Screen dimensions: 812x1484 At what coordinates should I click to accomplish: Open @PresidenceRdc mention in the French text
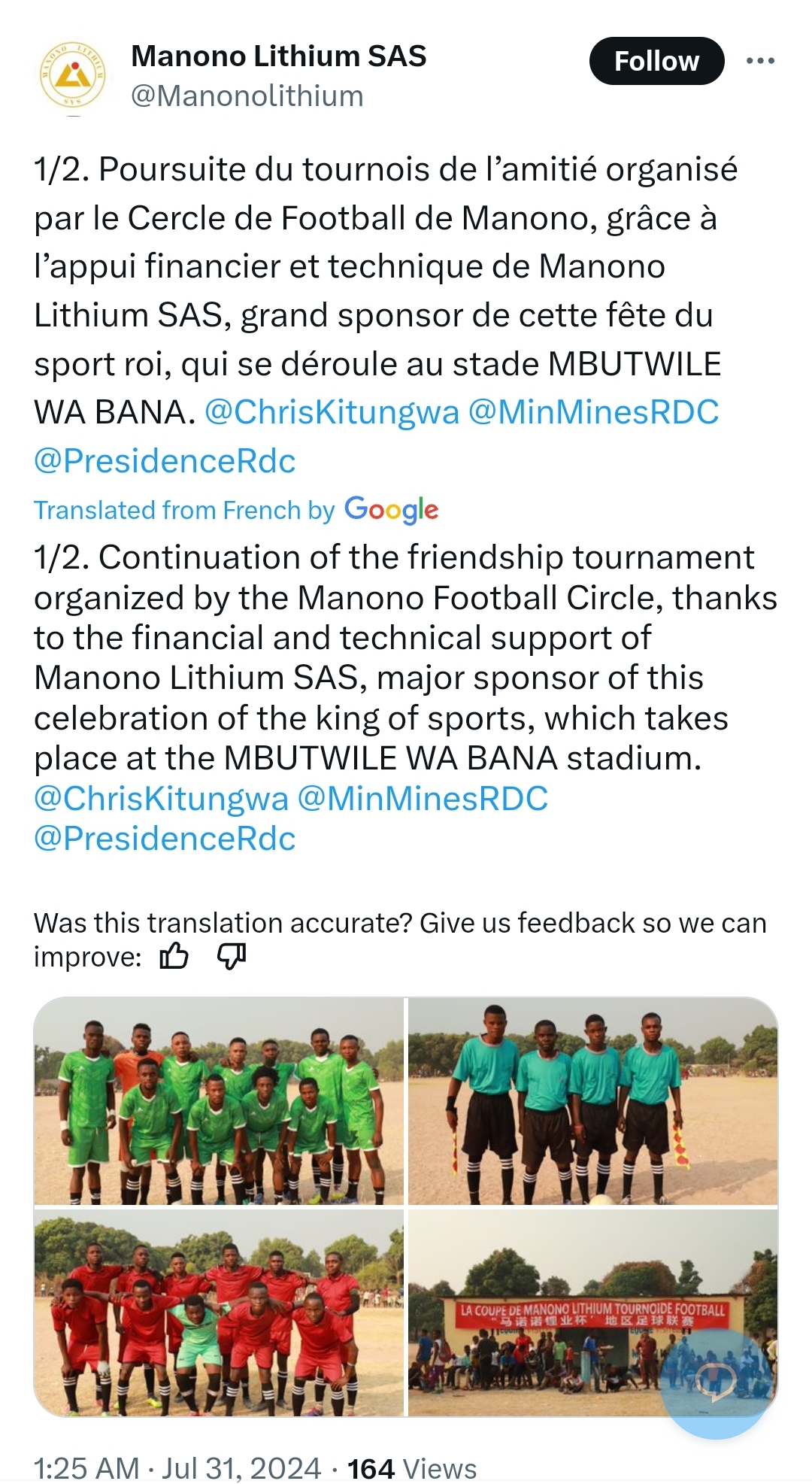[x=165, y=460]
